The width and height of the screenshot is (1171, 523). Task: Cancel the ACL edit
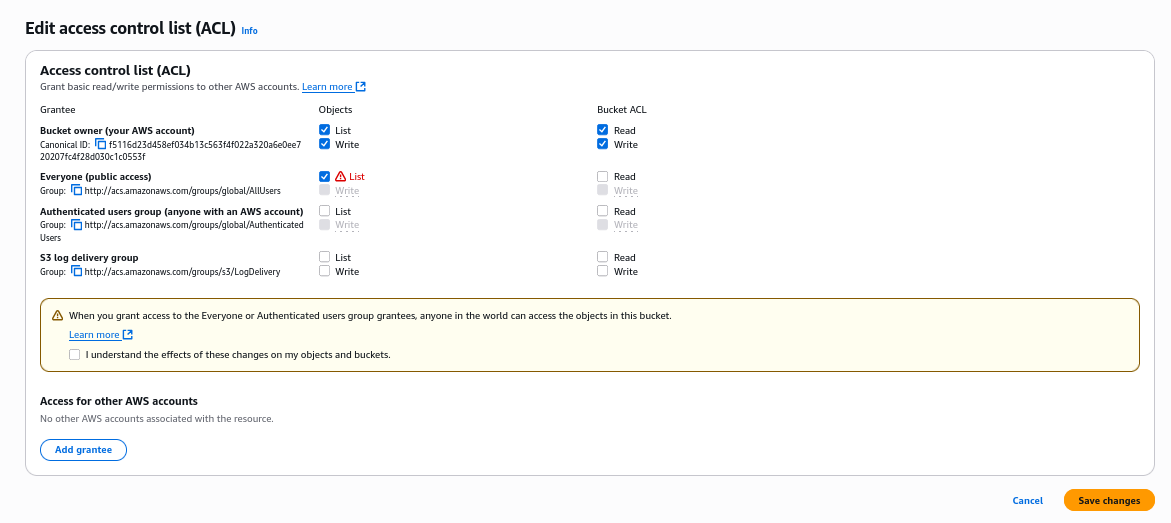point(1028,501)
